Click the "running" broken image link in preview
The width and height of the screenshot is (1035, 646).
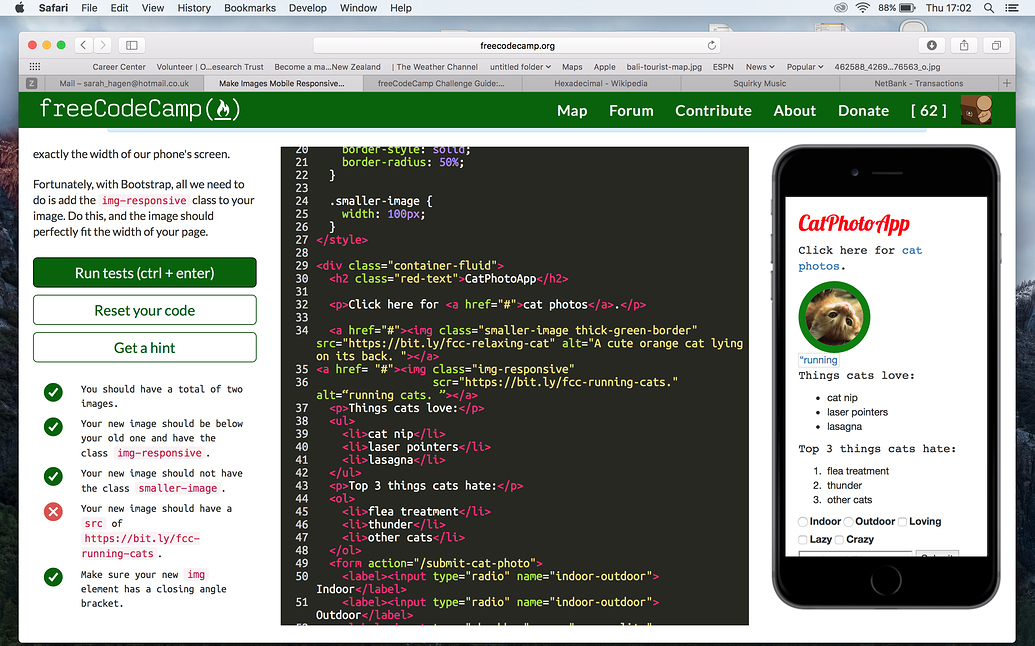818,360
